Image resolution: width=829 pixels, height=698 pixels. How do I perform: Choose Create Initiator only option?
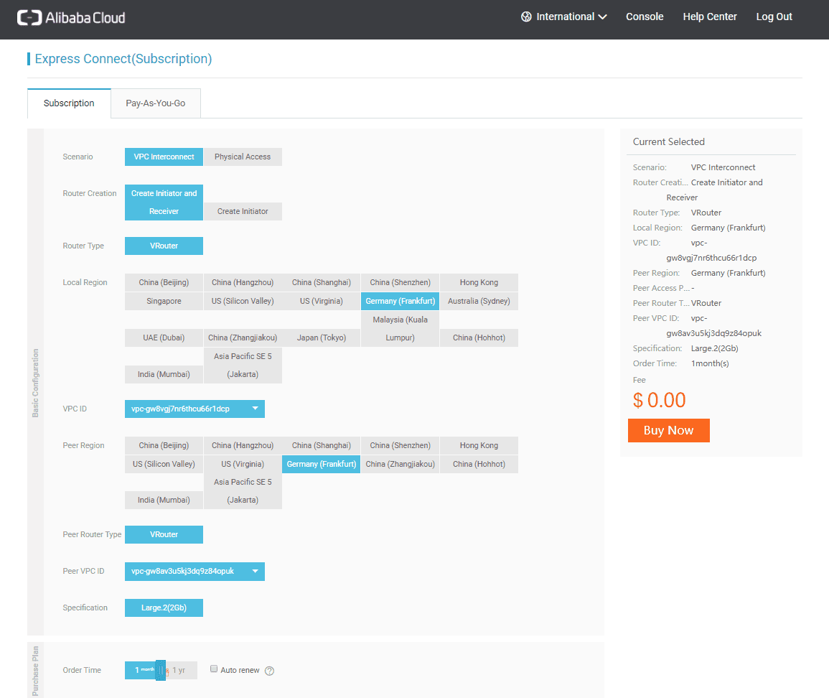(243, 212)
